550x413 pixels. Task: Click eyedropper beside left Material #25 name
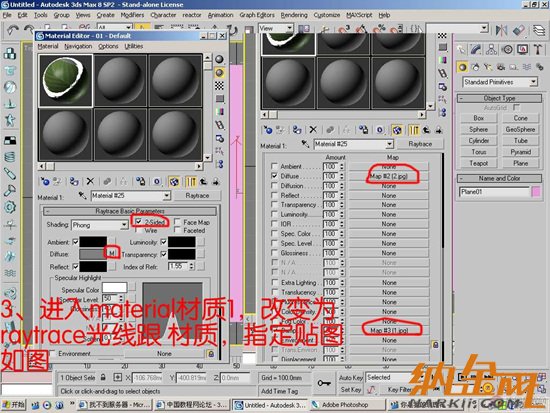[82, 195]
